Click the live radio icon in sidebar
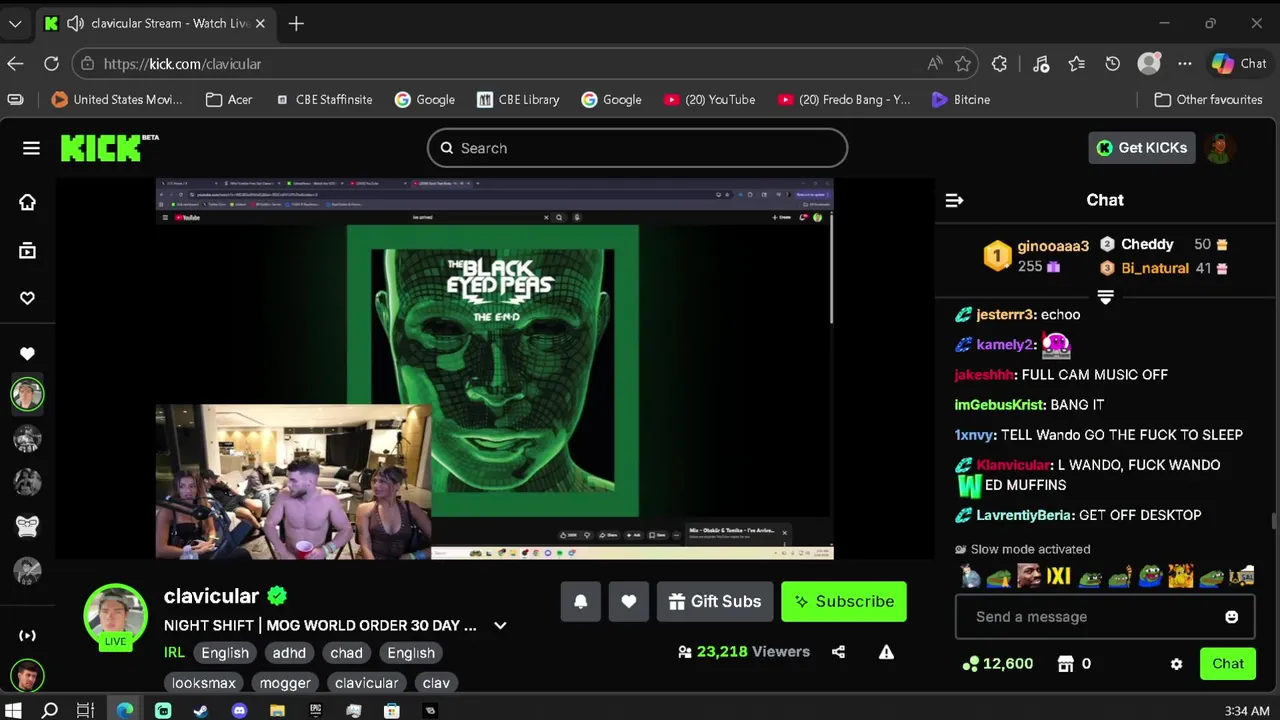Screen dimensions: 1280x720 coord(27,635)
